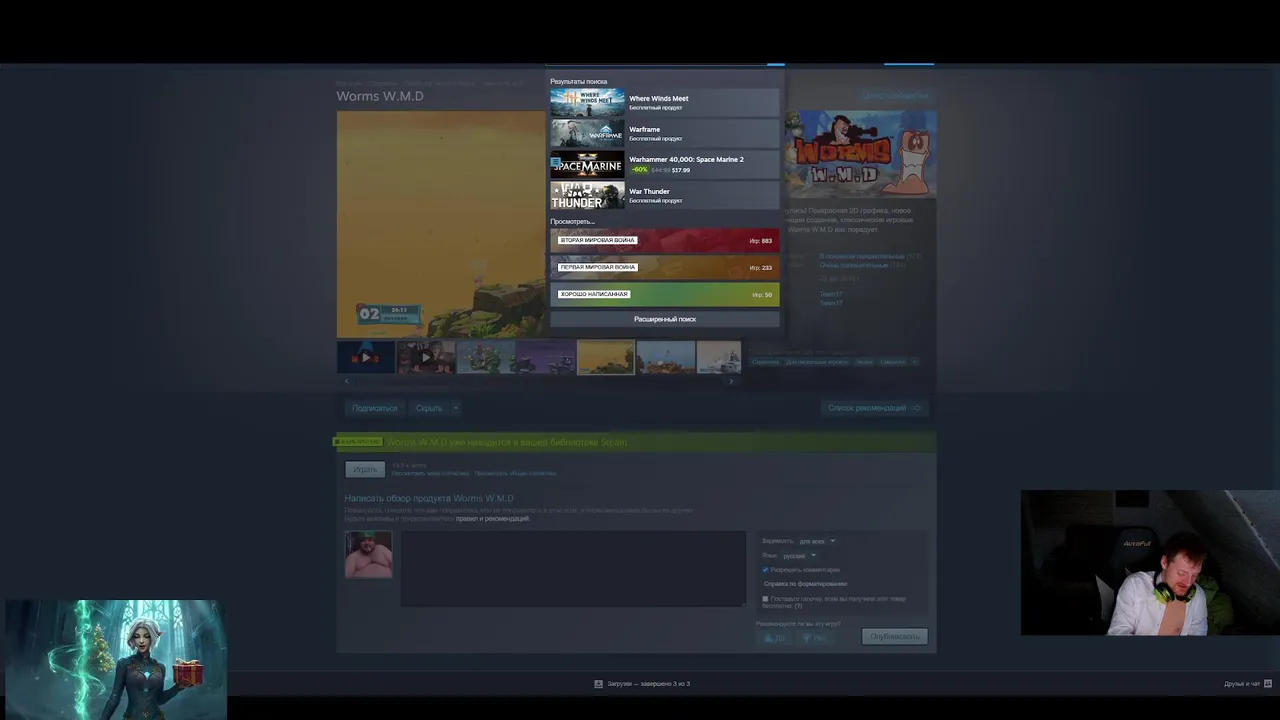This screenshot has height=720, width=1280.
Task: Toggle Разрешить комментарии checkbox
Action: [765, 570]
